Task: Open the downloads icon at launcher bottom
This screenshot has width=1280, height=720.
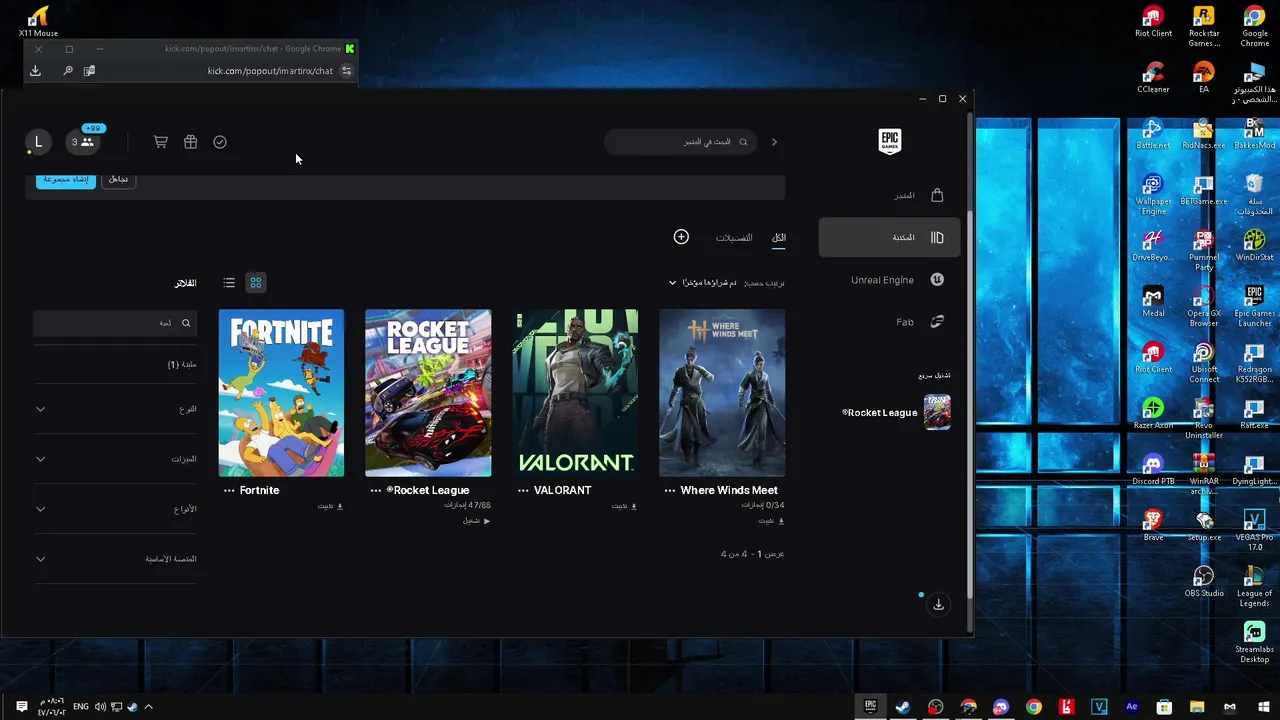Action: tap(938, 605)
